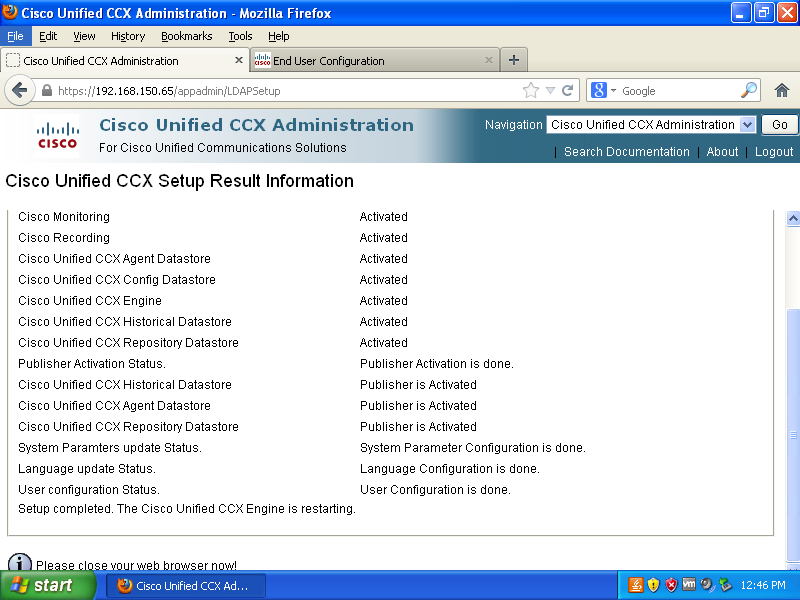Click the Safely Remove Hardware tray icon
The image size is (800, 600).
(x=725, y=585)
